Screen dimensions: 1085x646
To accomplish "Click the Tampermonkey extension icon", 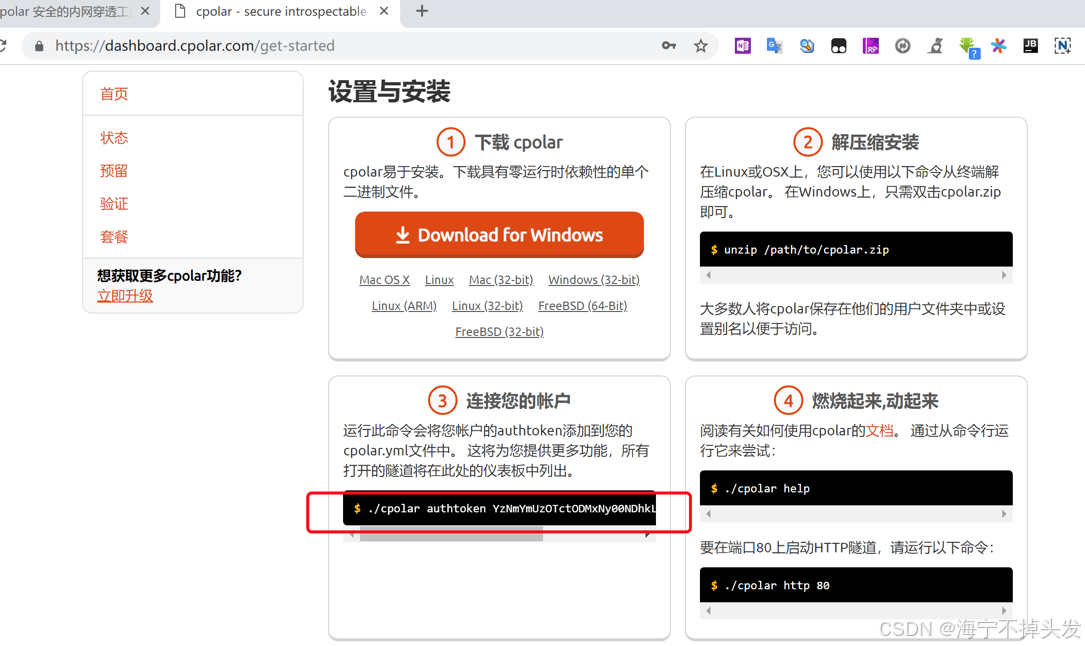I will [x=839, y=46].
